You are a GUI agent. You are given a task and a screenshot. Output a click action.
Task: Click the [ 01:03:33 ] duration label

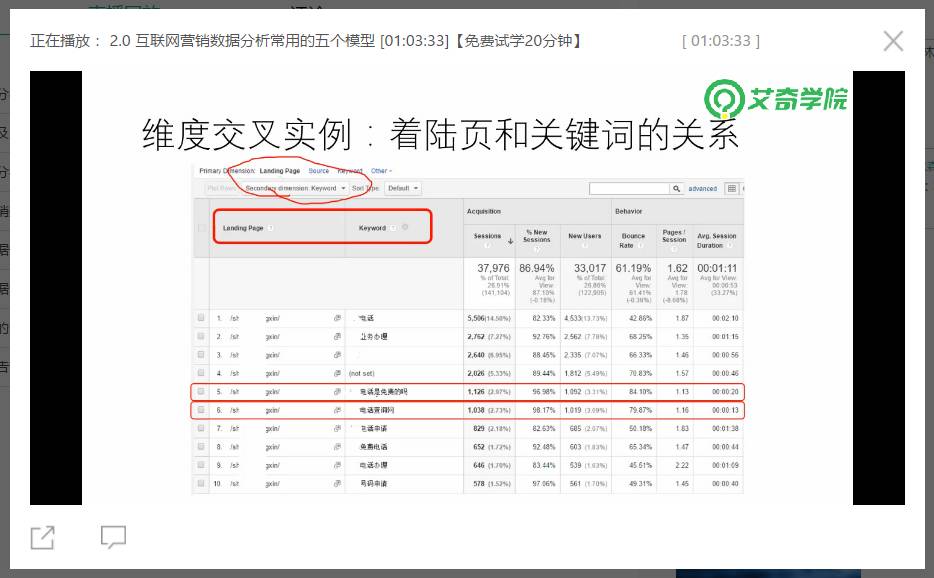tap(721, 41)
